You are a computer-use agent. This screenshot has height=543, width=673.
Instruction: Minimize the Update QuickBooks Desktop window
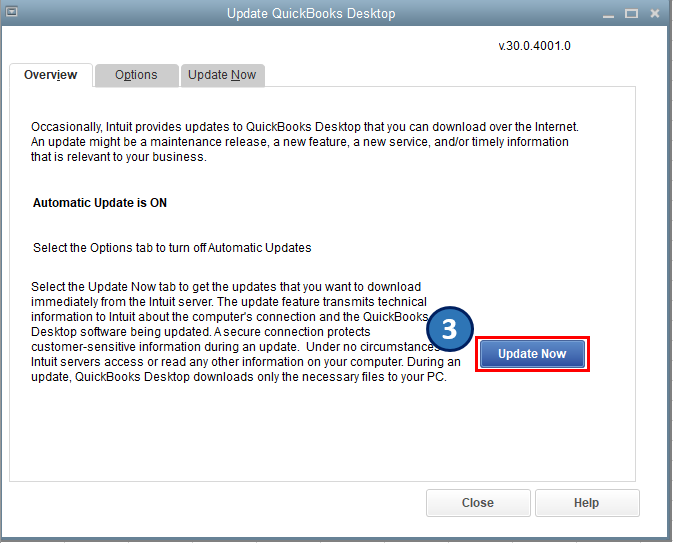(x=608, y=14)
